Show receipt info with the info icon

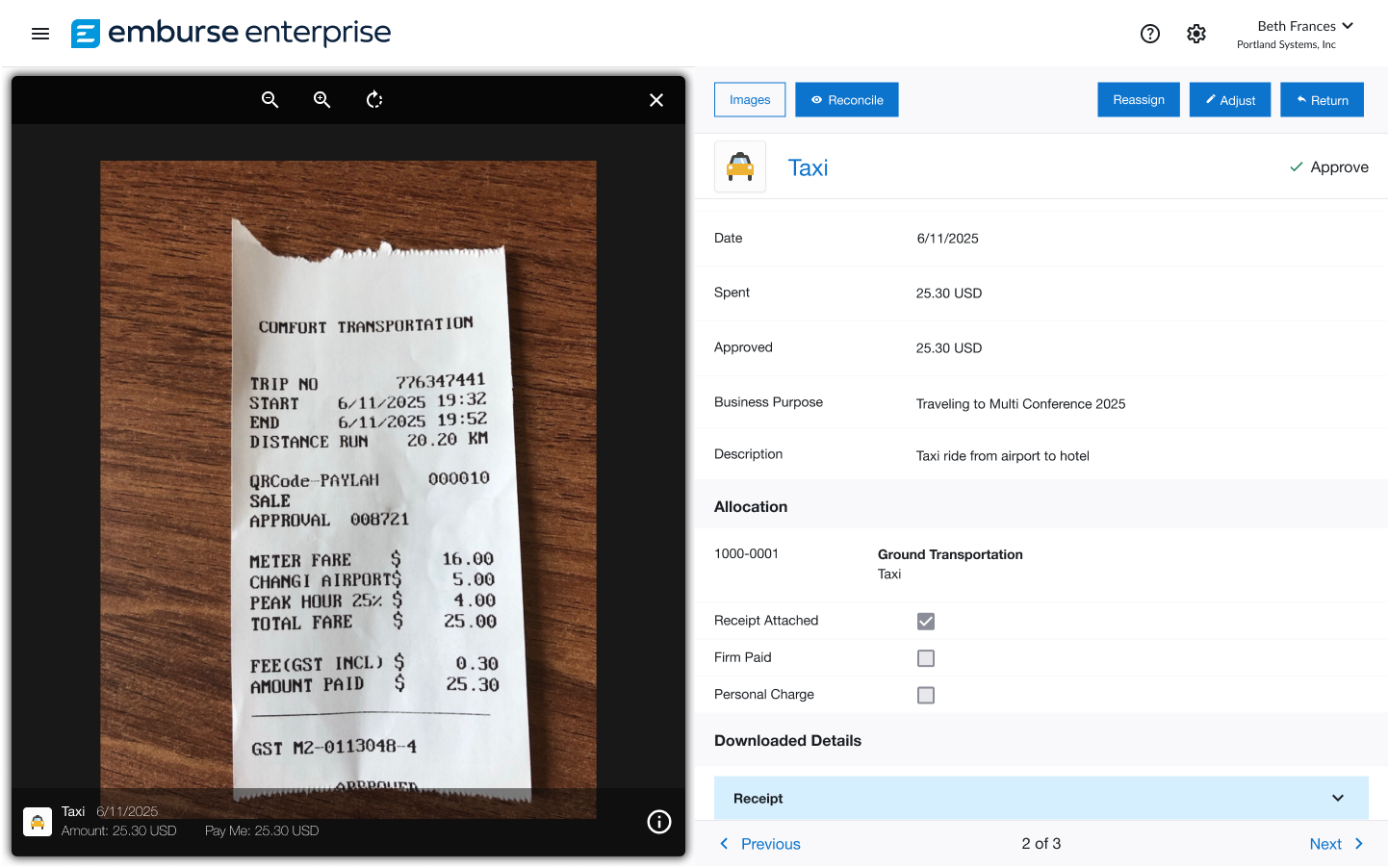pos(659,822)
